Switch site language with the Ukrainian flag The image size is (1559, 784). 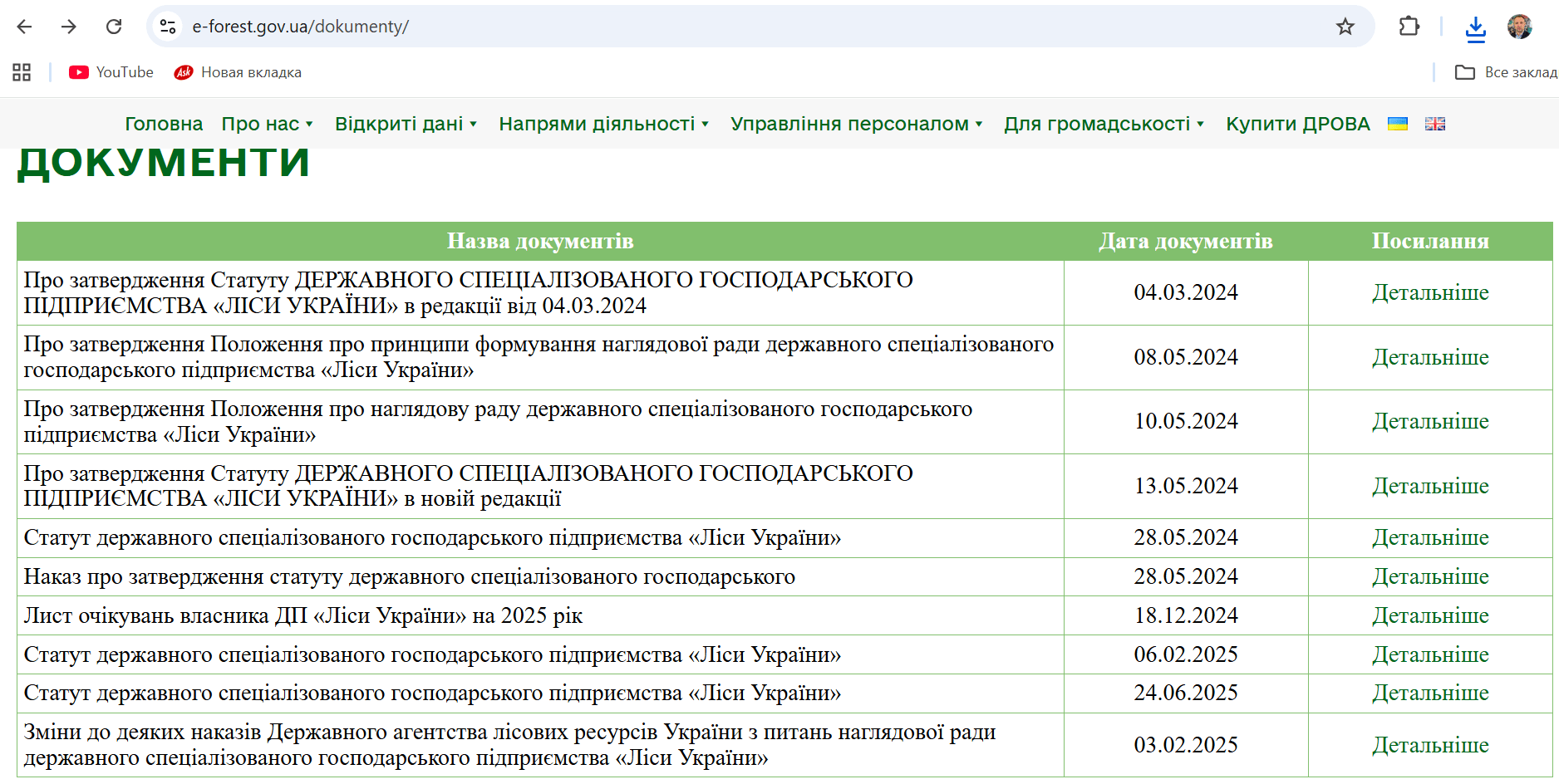(x=1398, y=124)
